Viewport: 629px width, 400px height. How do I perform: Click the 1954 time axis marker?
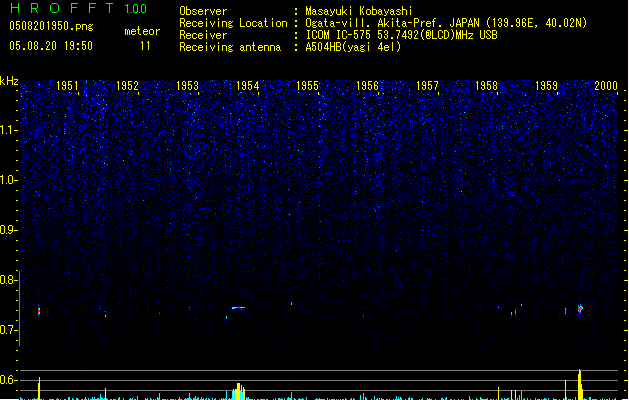coord(248,86)
